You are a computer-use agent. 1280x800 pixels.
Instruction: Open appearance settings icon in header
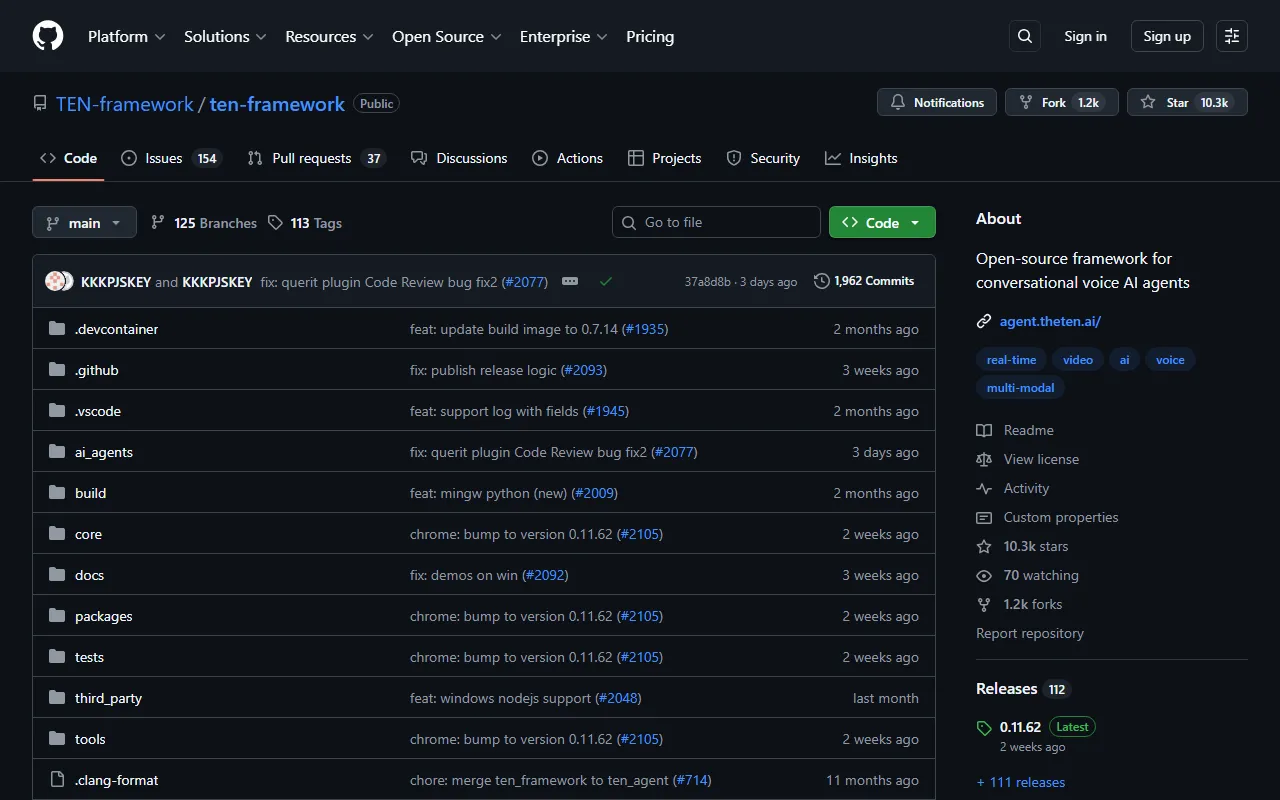point(1232,36)
